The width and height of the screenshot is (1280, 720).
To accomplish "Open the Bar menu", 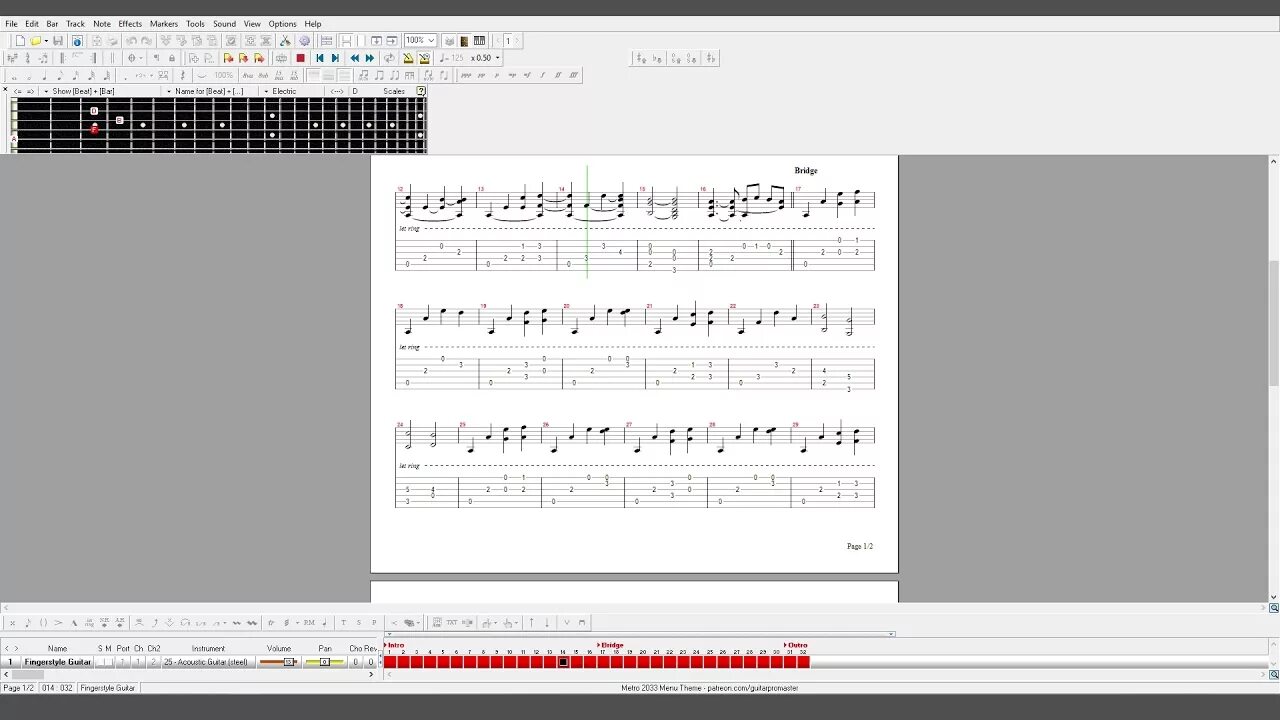I will (x=52, y=24).
